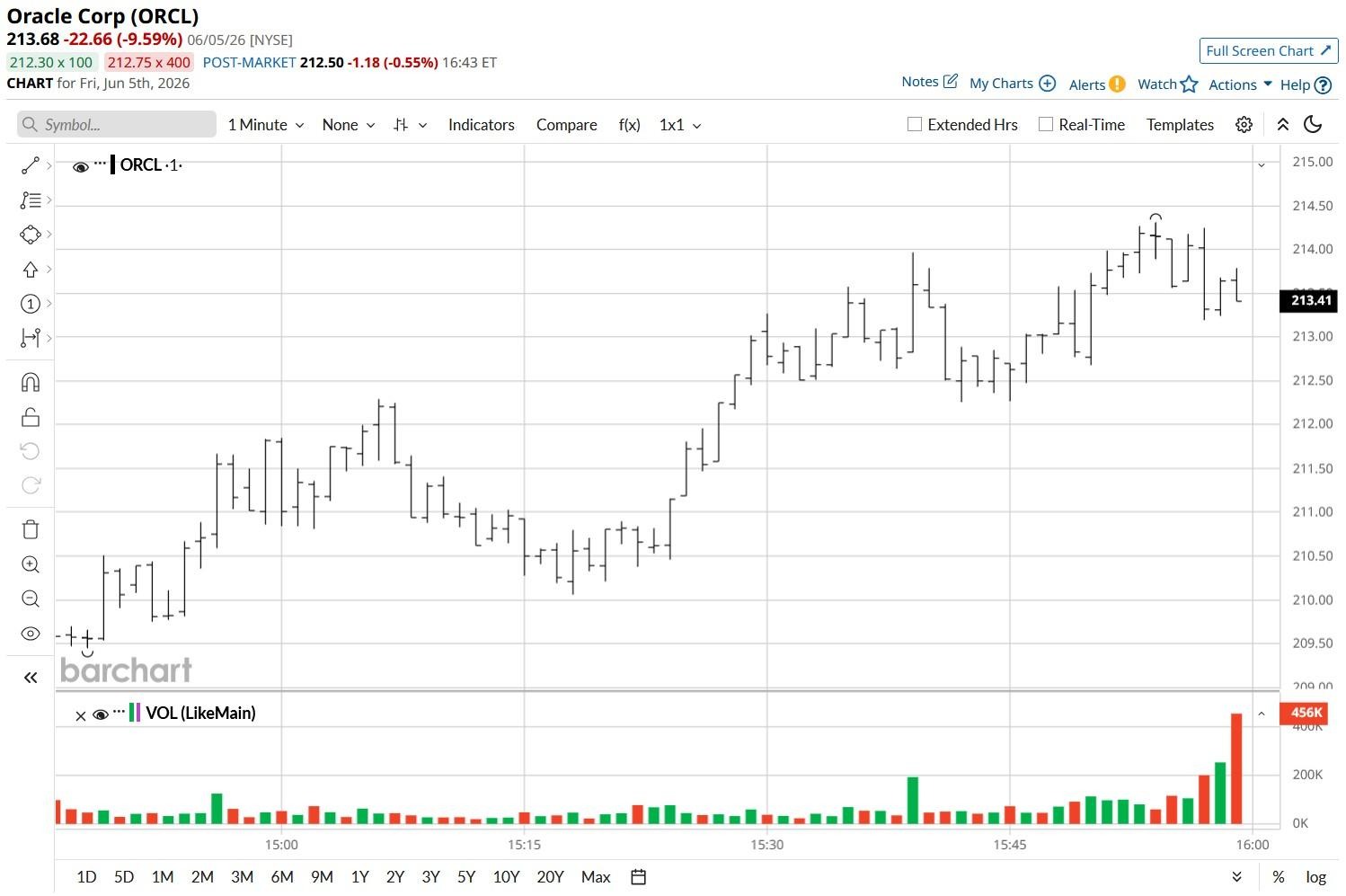Toggle percent scale
This screenshot has width=1346, height=896.
click(1278, 877)
